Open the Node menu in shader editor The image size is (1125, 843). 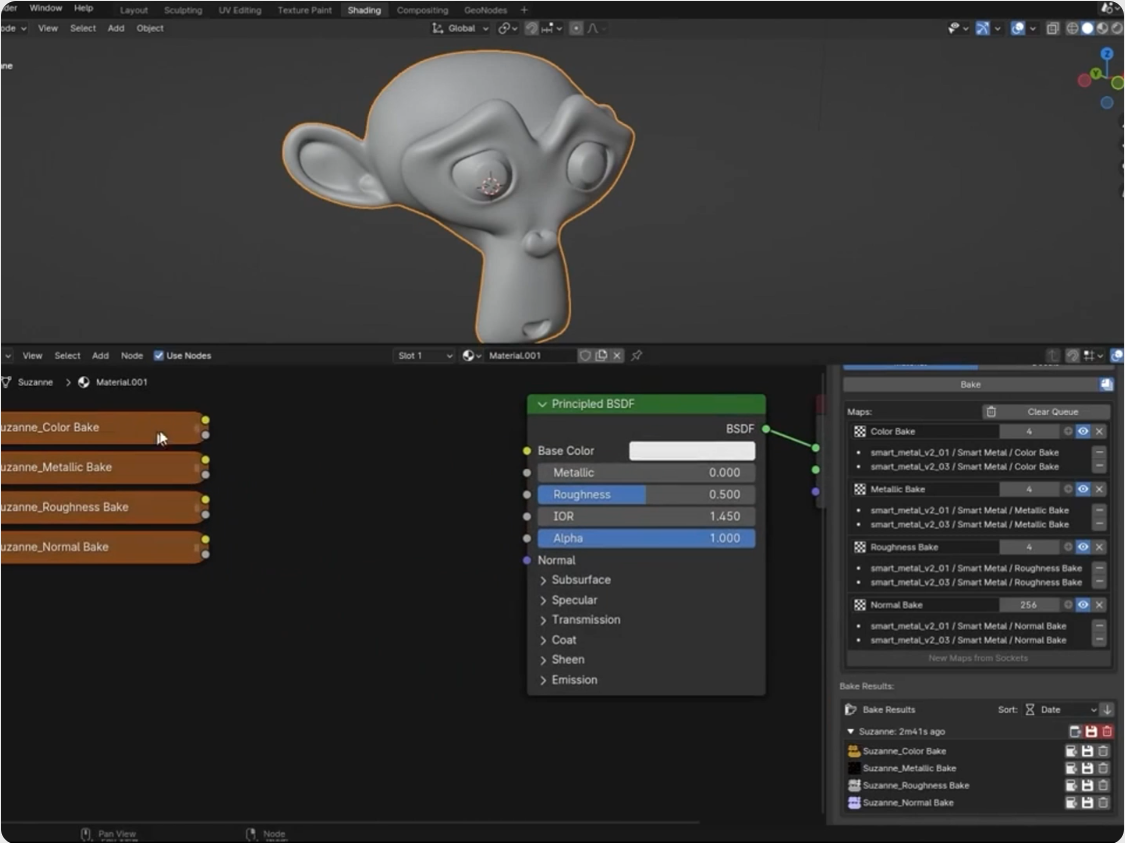(x=132, y=355)
